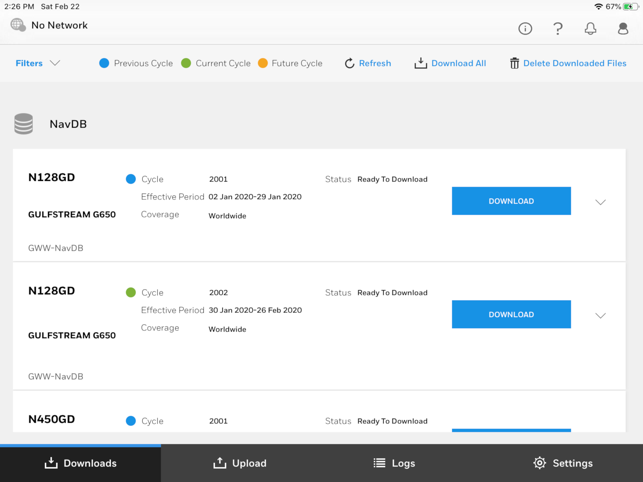643x482 pixels.
Task: Click the Wi-Fi status icon
Action: 598,7
